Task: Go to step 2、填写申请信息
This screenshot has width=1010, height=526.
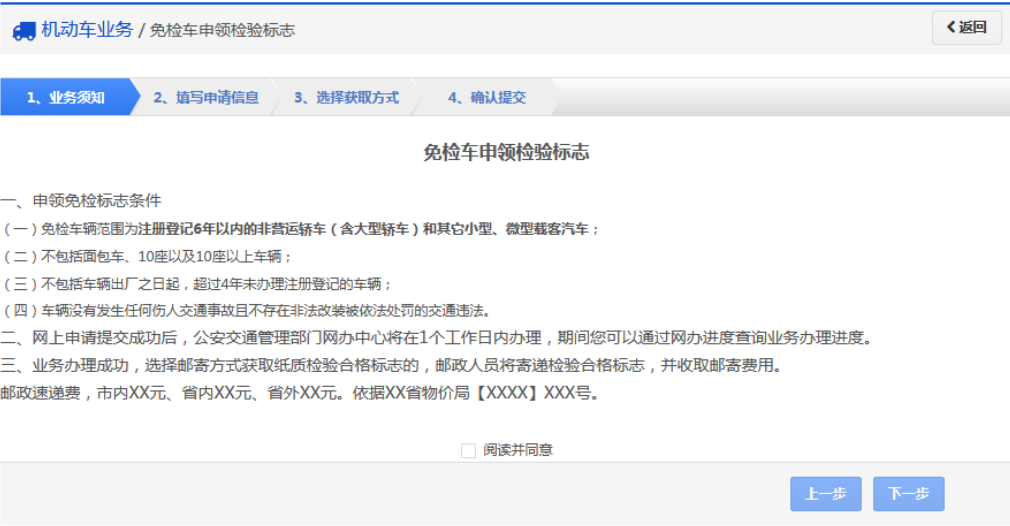Action: click(205, 98)
